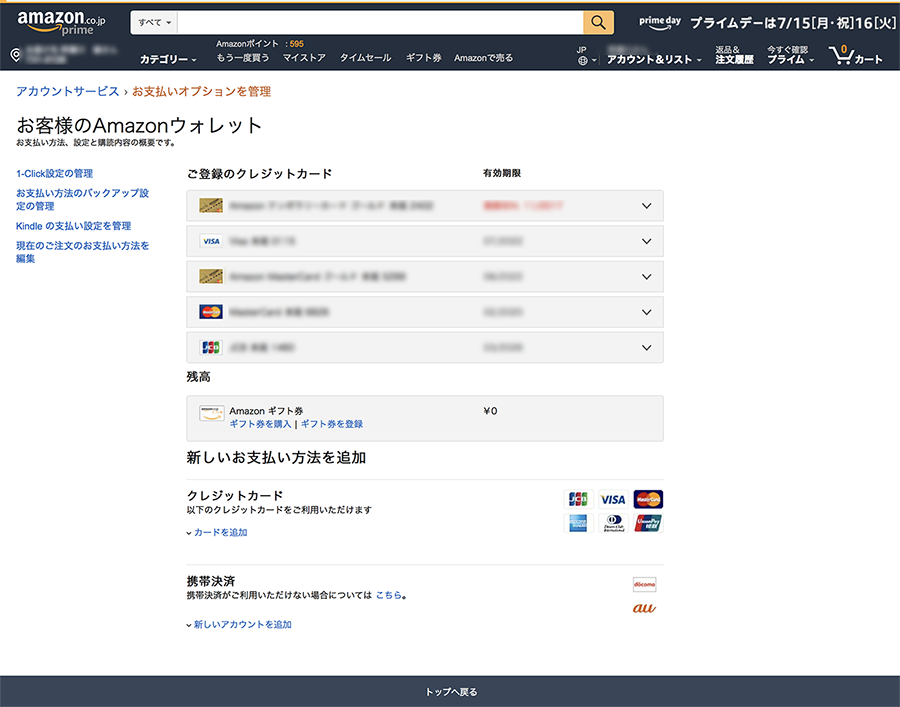The height and width of the screenshot is (707, 900).
Task: Click the MasterCard logo under accepted cards
Action: coord(648,499)
